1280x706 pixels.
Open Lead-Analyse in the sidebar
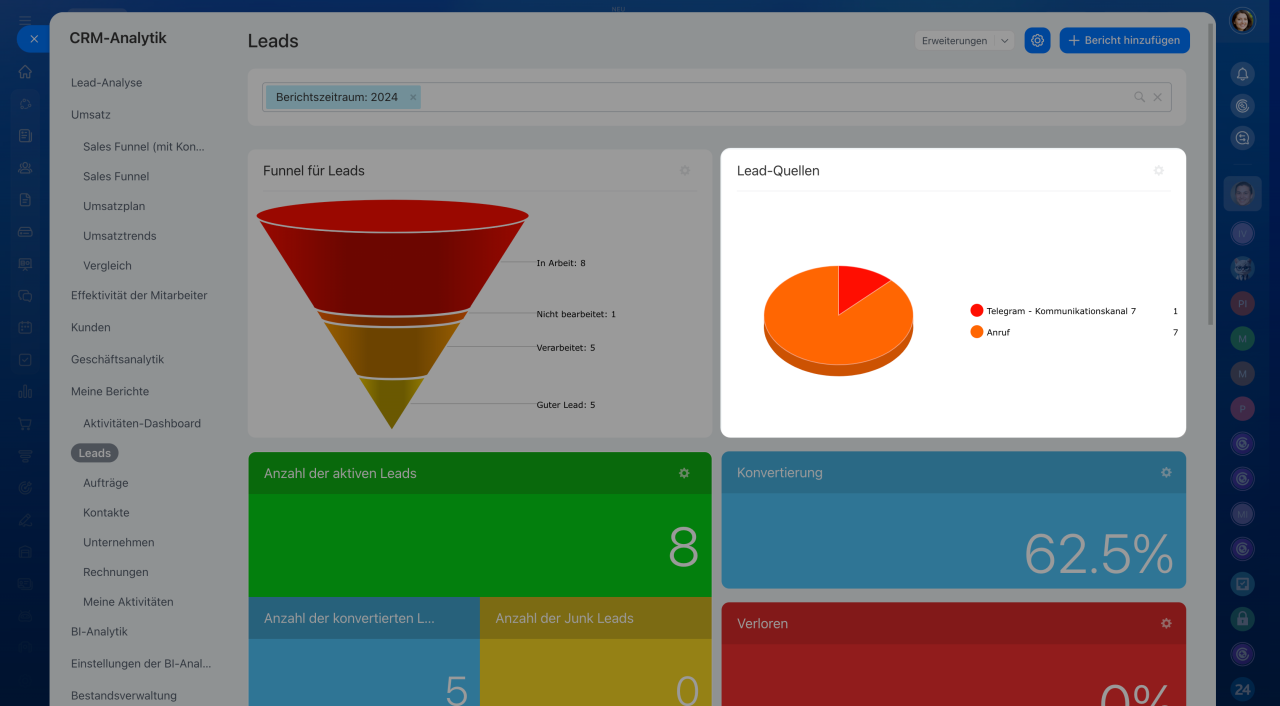click(x=107, y=83)
